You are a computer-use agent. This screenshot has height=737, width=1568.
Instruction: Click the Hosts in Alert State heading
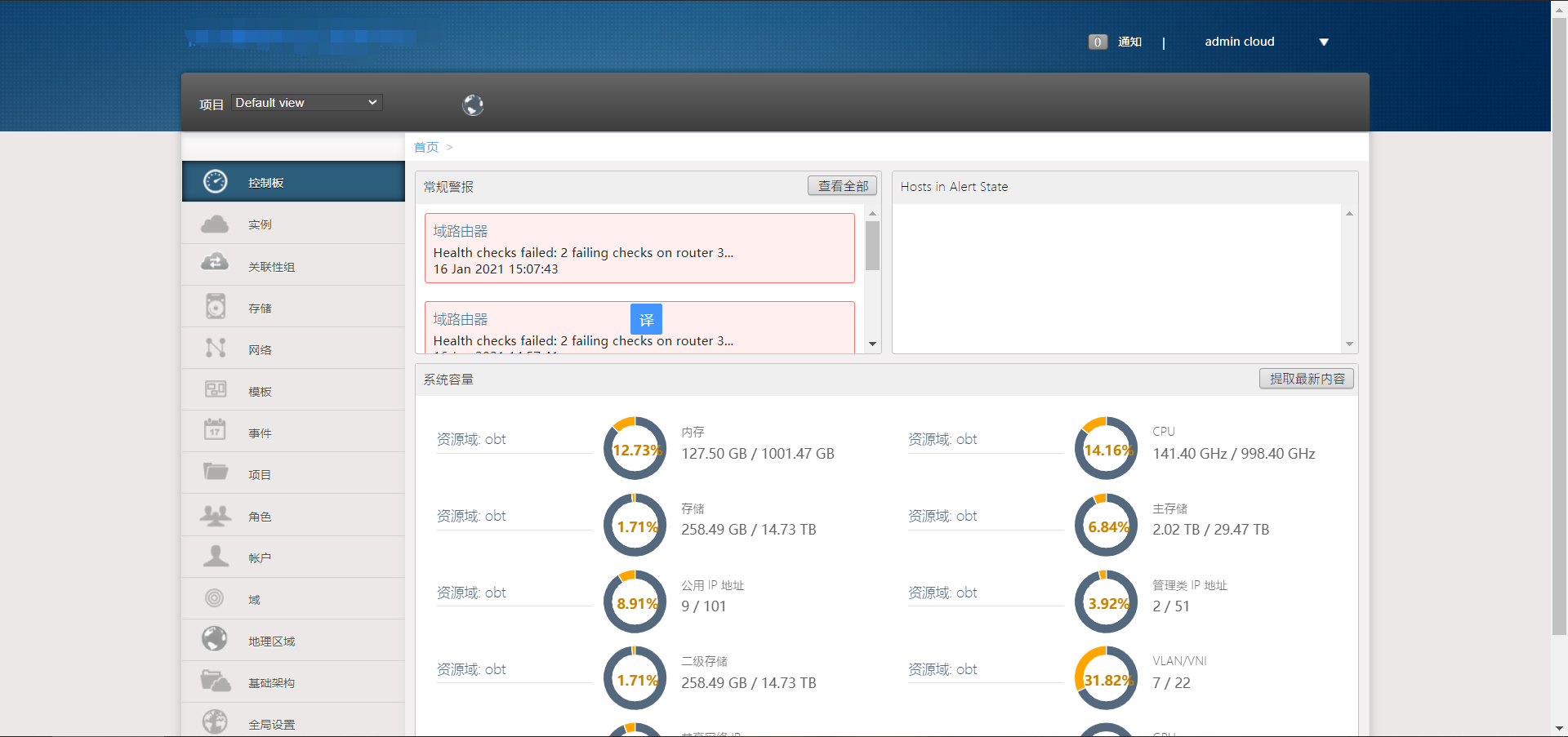pos(954,187)
